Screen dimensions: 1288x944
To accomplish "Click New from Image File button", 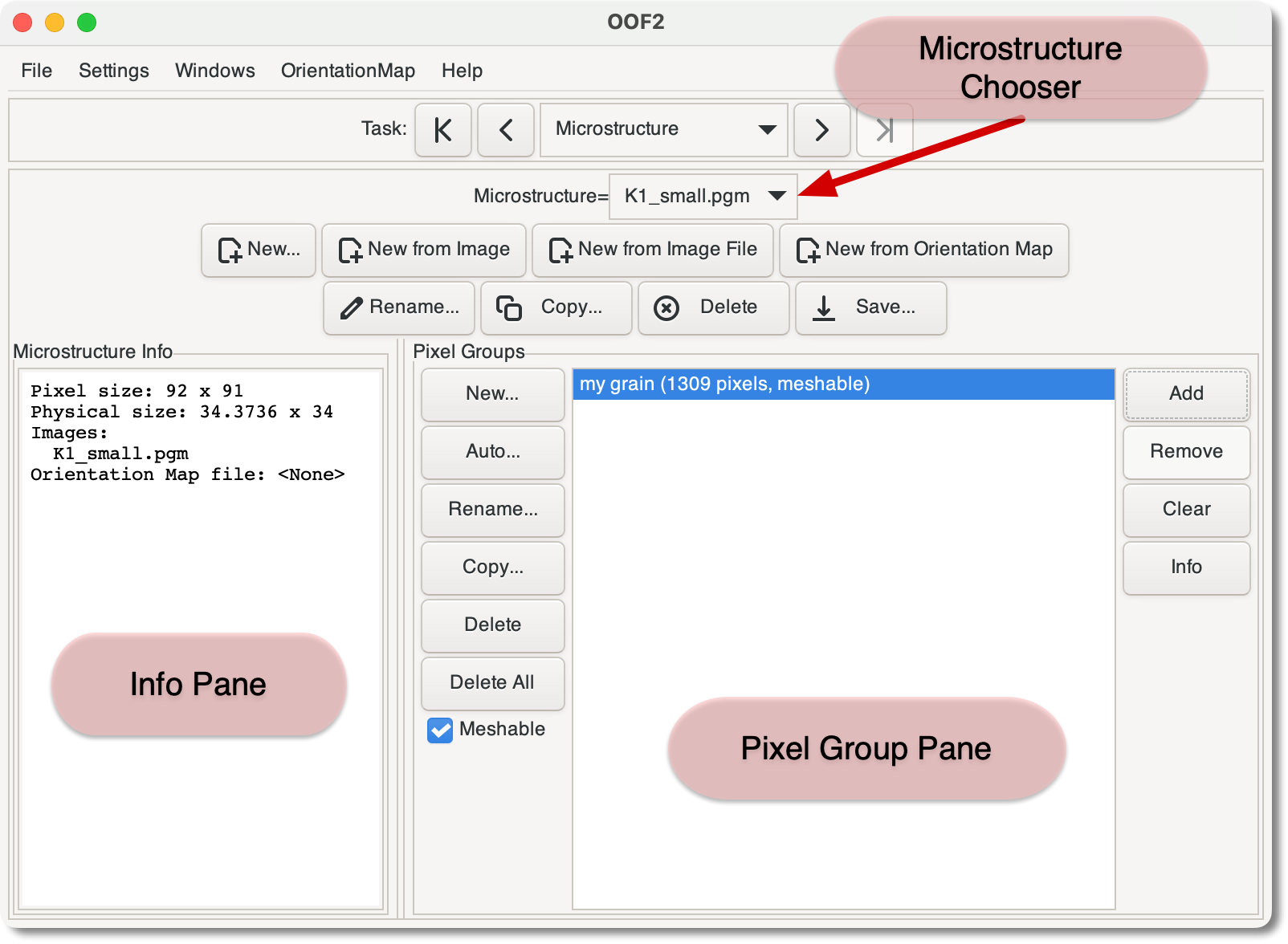I will pyautogui.click(x=652, y=250).
